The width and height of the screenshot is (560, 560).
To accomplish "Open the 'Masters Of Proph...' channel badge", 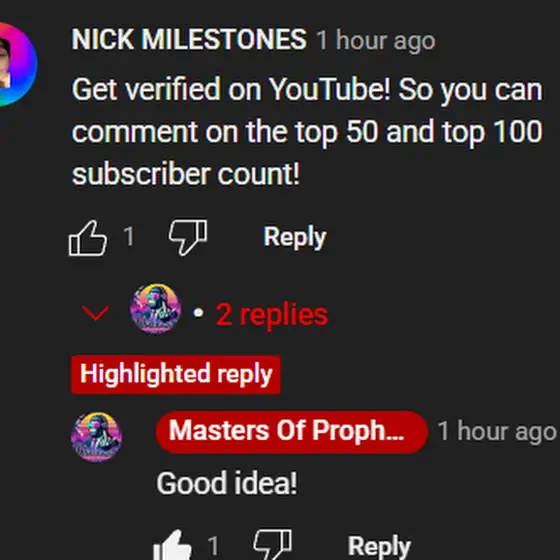I will pos(292,432).
